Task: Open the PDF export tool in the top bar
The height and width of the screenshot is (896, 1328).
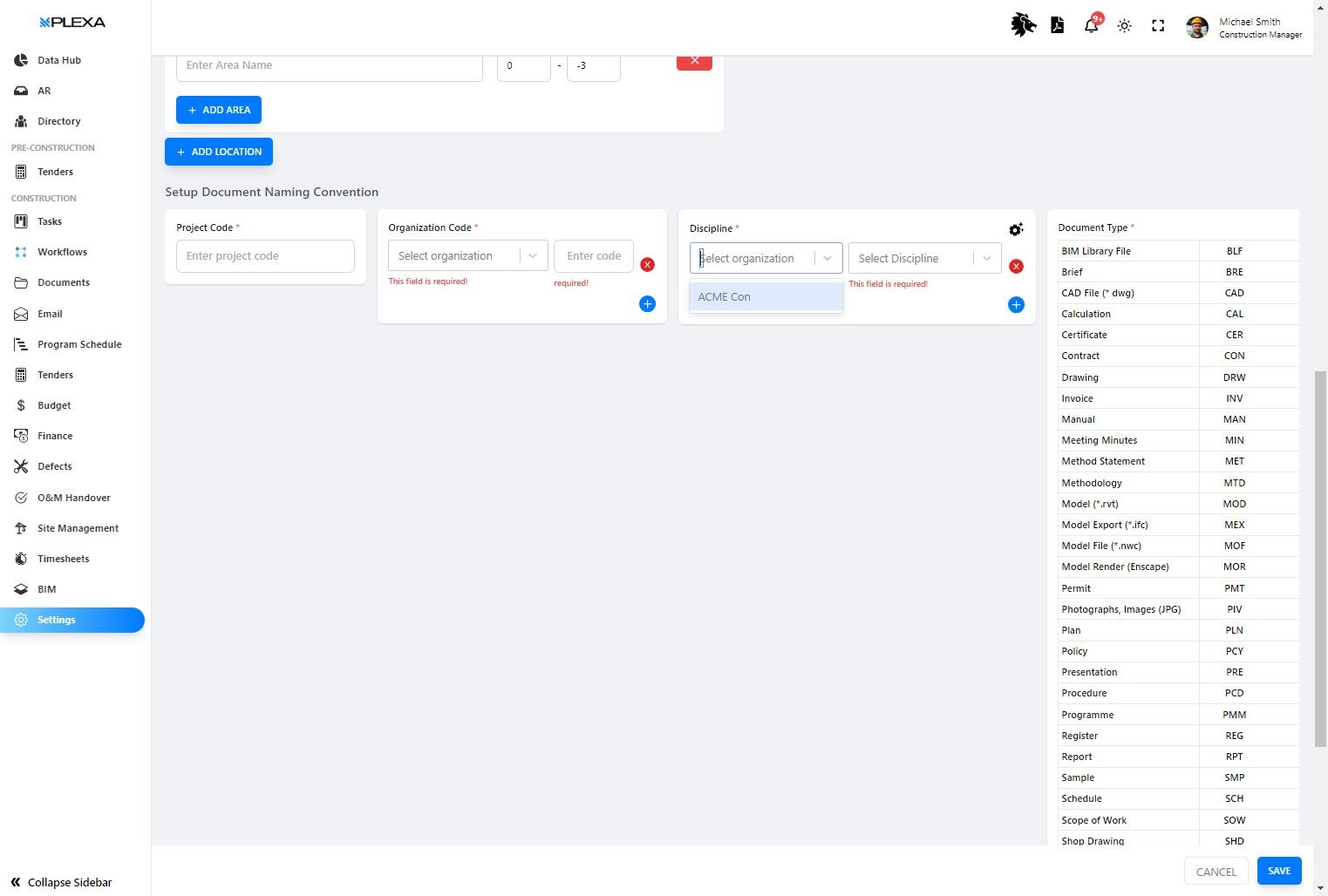Action: tap(1057, 25)
